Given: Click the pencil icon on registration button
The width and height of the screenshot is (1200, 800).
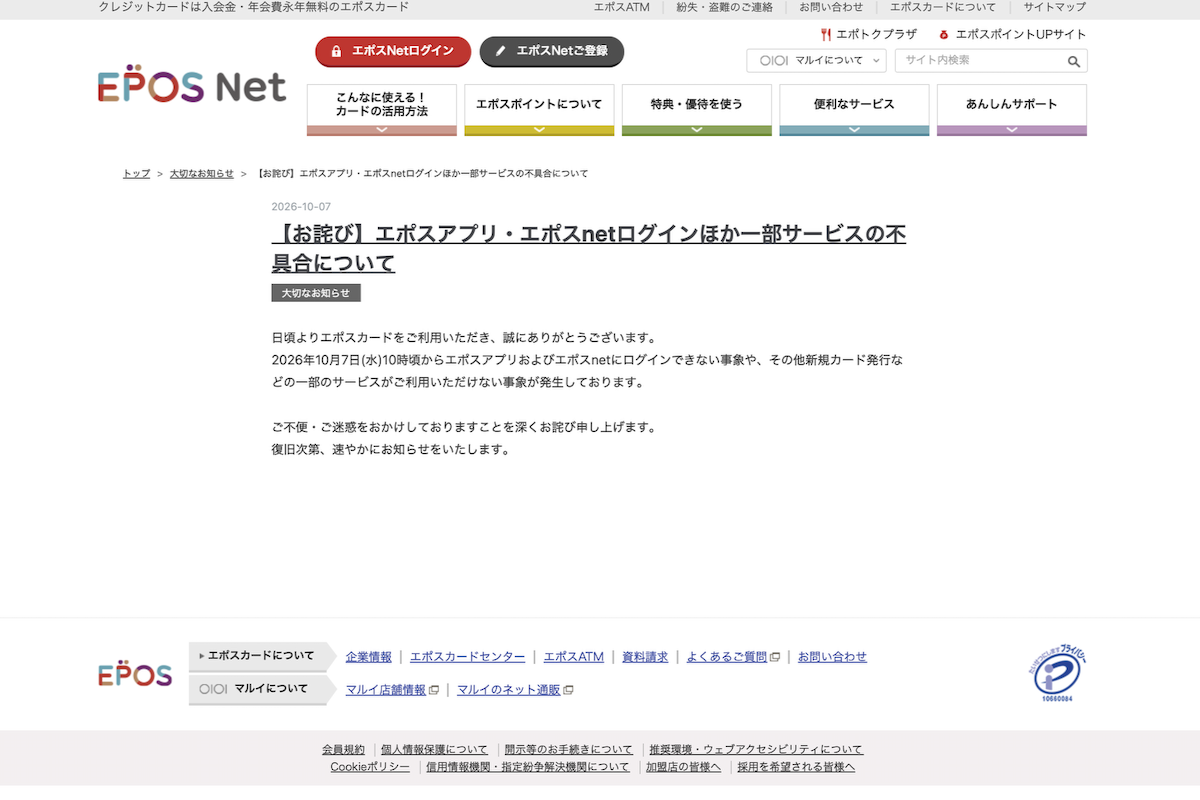Looking at the screenshot, I should click(500, 51).
